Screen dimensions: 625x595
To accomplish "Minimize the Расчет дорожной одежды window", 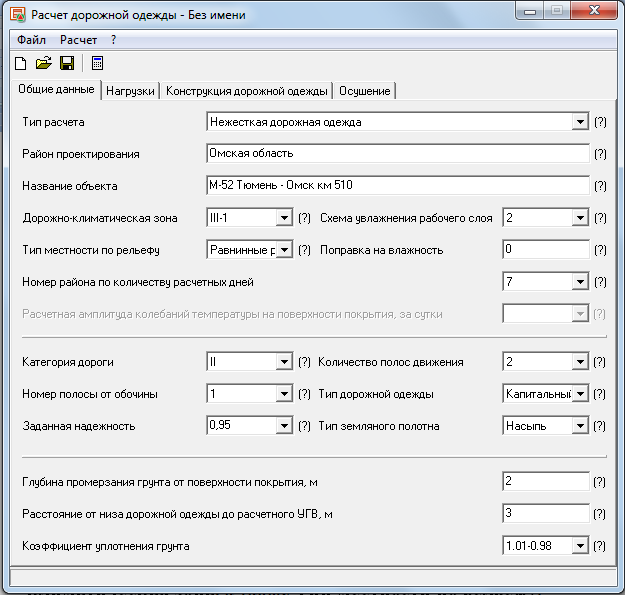I will tap(530, 11).
